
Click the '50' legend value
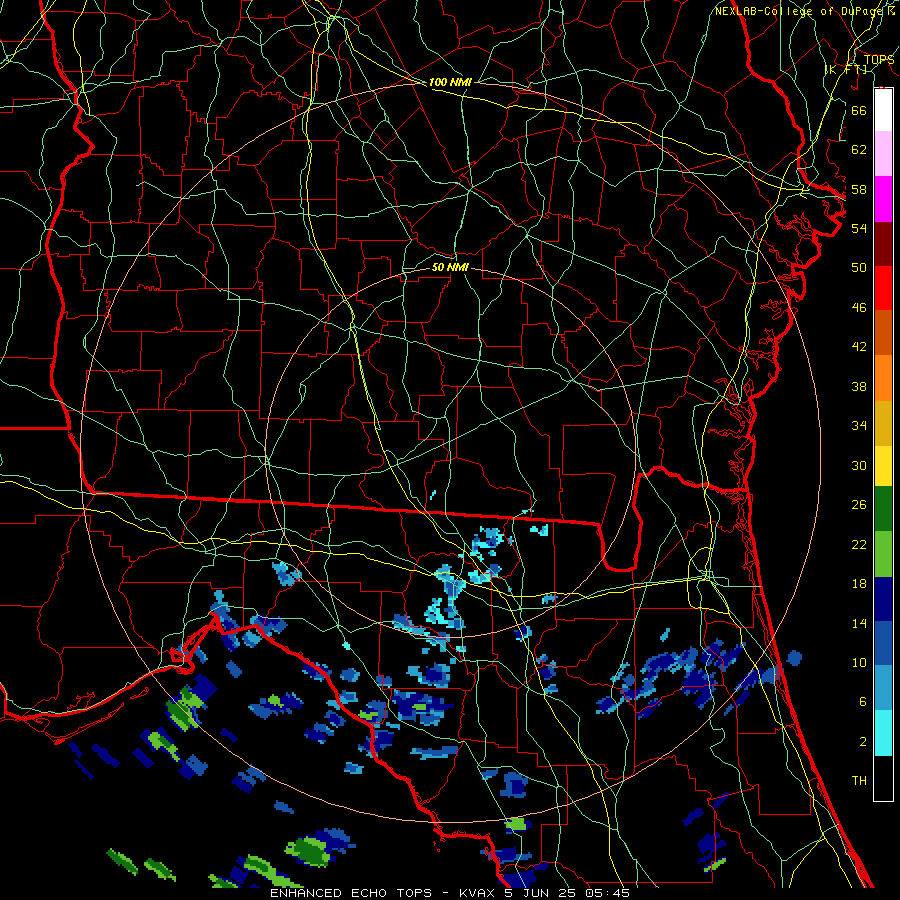[x=859, y=267]
